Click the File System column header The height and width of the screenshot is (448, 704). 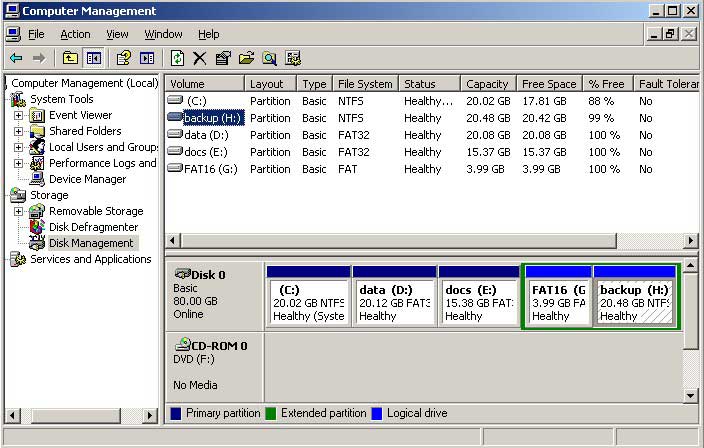pyautogui.click(x=365, y=84)
